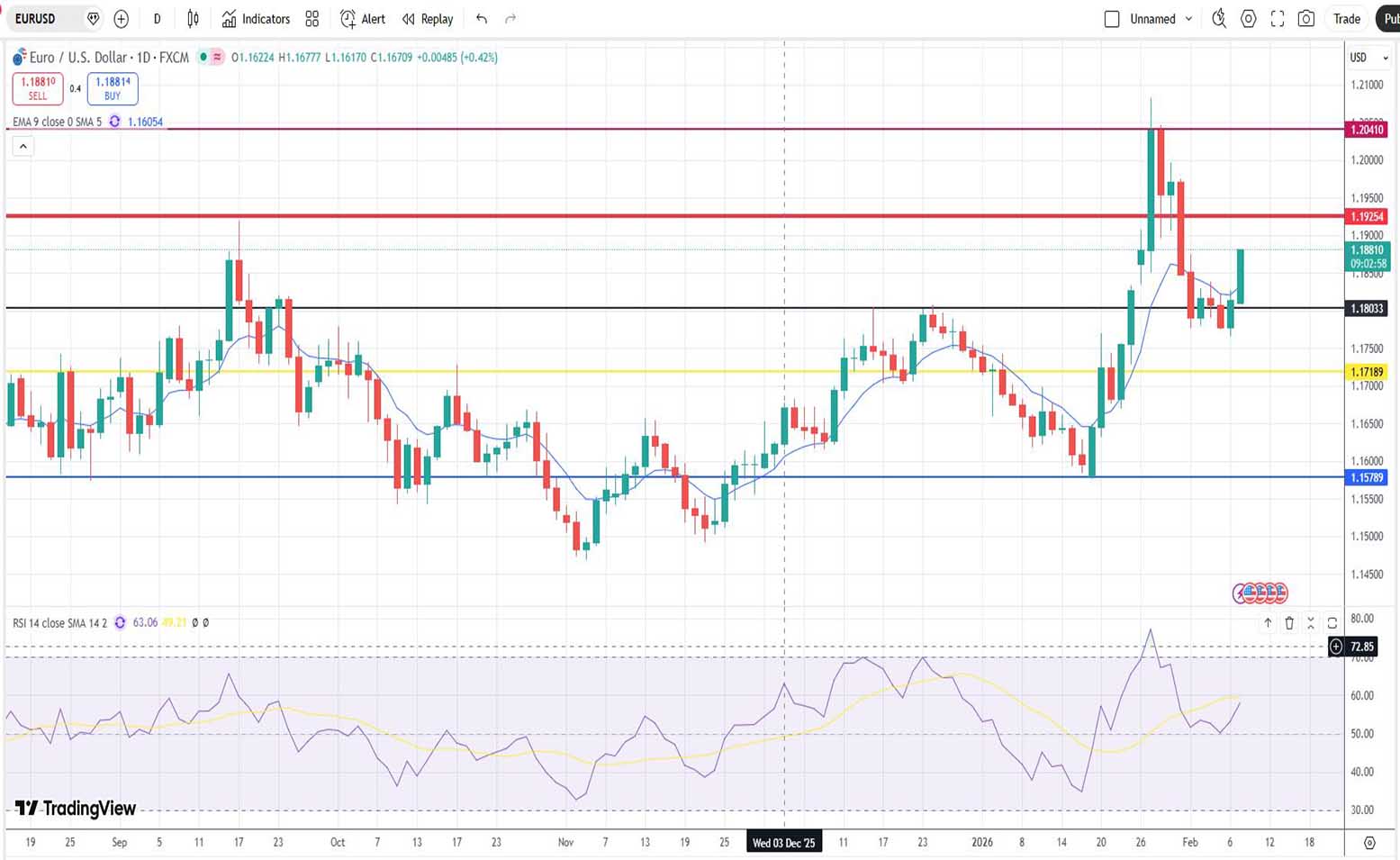Undo the last chart action
The image size is (1400, 860).
tap(482, 19)
